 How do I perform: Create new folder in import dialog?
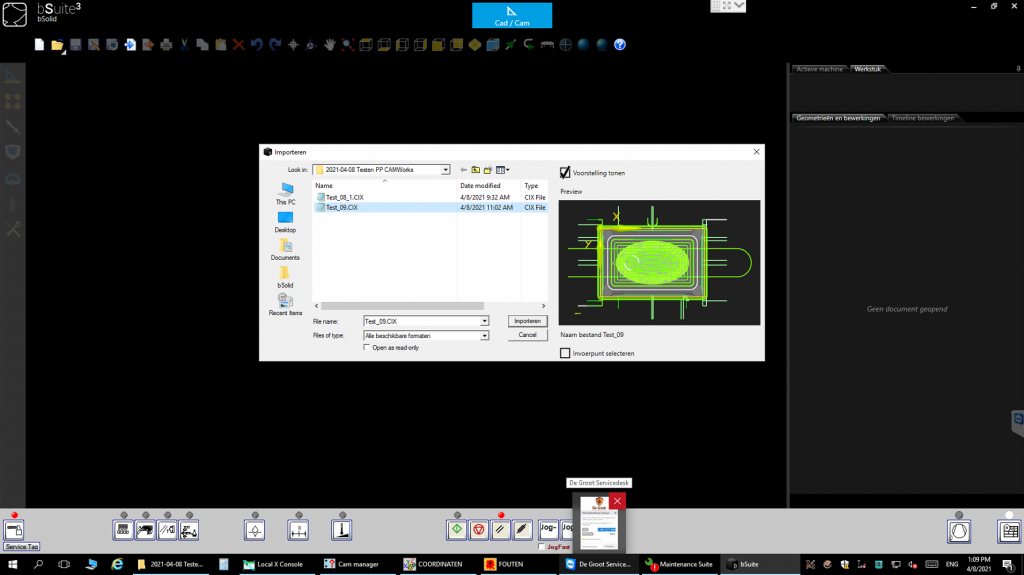pos(489,170)
